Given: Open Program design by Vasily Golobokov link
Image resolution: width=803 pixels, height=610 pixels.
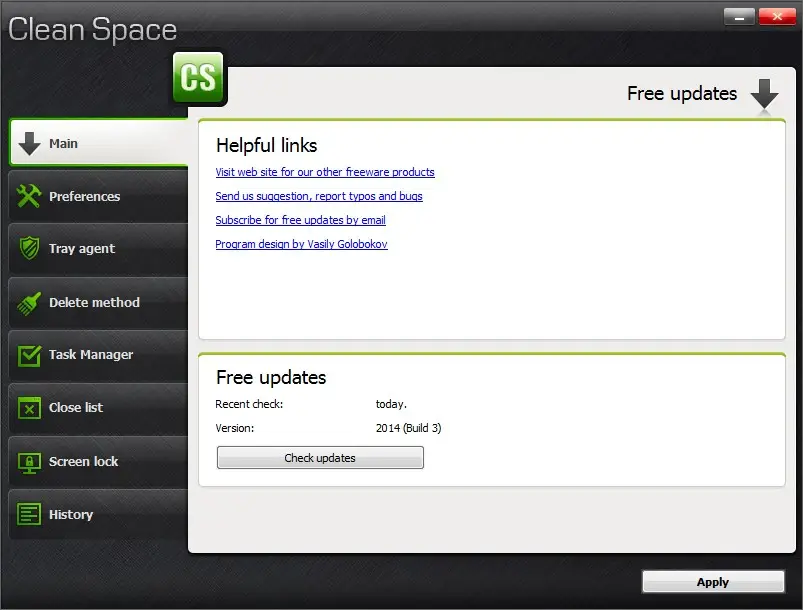Looking at the screenshot, I should 301,244.
